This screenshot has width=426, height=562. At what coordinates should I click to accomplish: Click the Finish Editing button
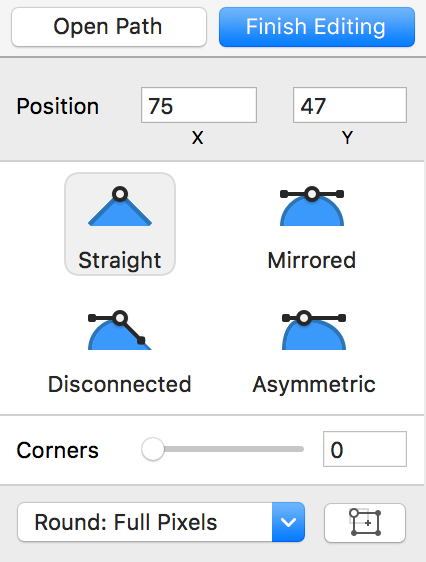[x=317, y=27]
